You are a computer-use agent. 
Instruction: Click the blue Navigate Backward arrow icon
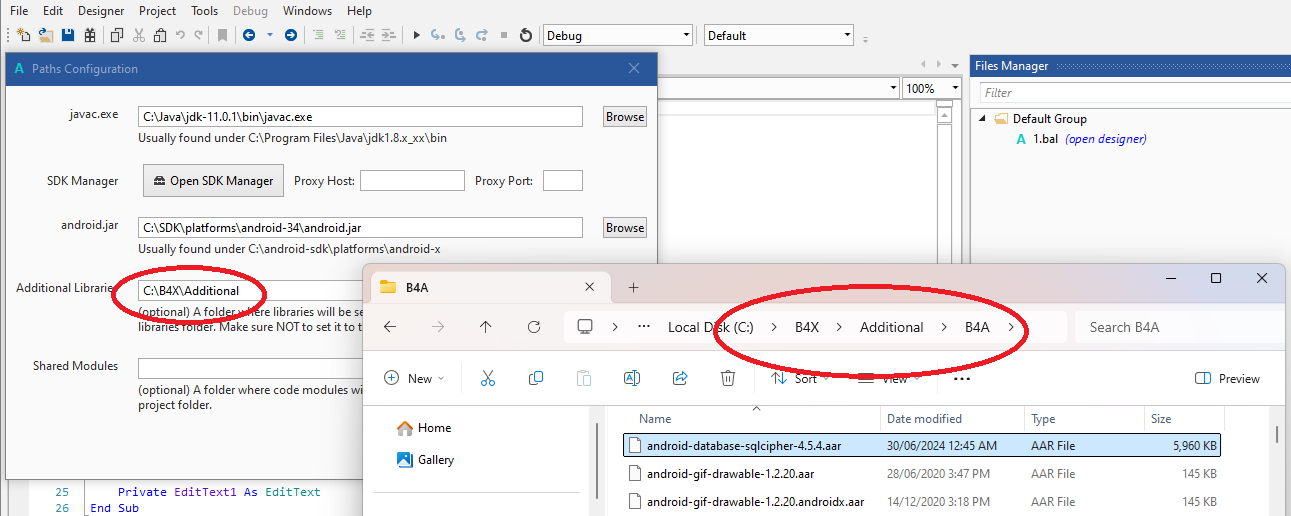pyautogui.click(x=248, y=35)
